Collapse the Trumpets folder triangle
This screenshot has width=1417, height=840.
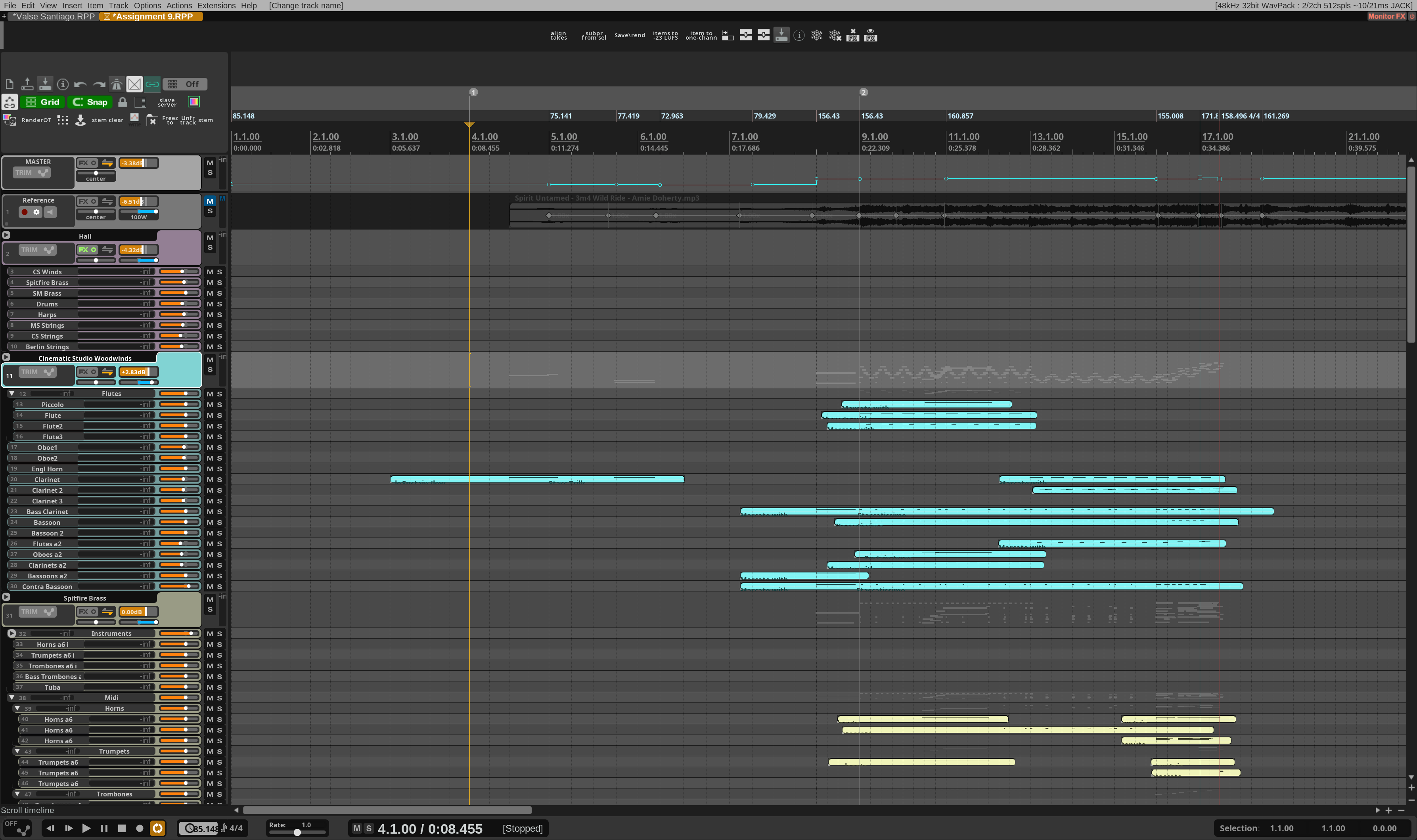tap(17, 751)
